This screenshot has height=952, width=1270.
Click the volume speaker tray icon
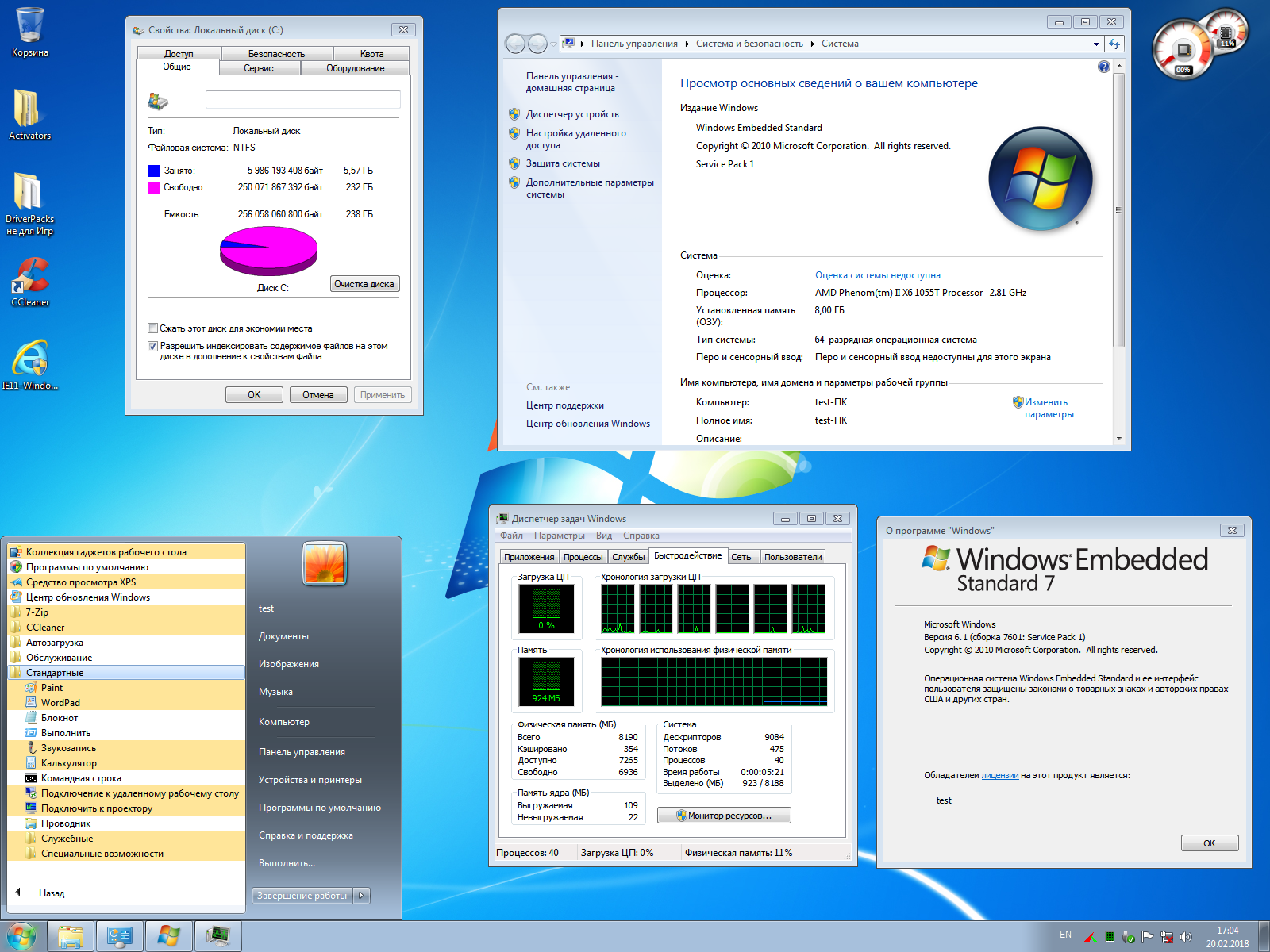(1186, 937)
